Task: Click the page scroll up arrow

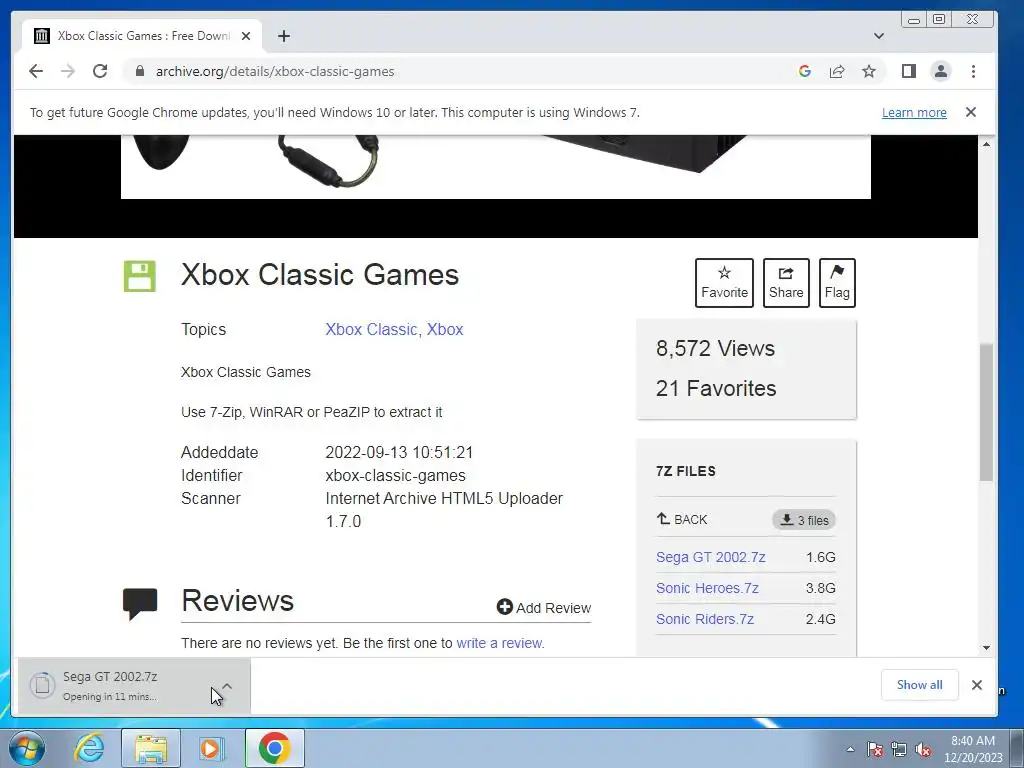Action: point(986,144)
